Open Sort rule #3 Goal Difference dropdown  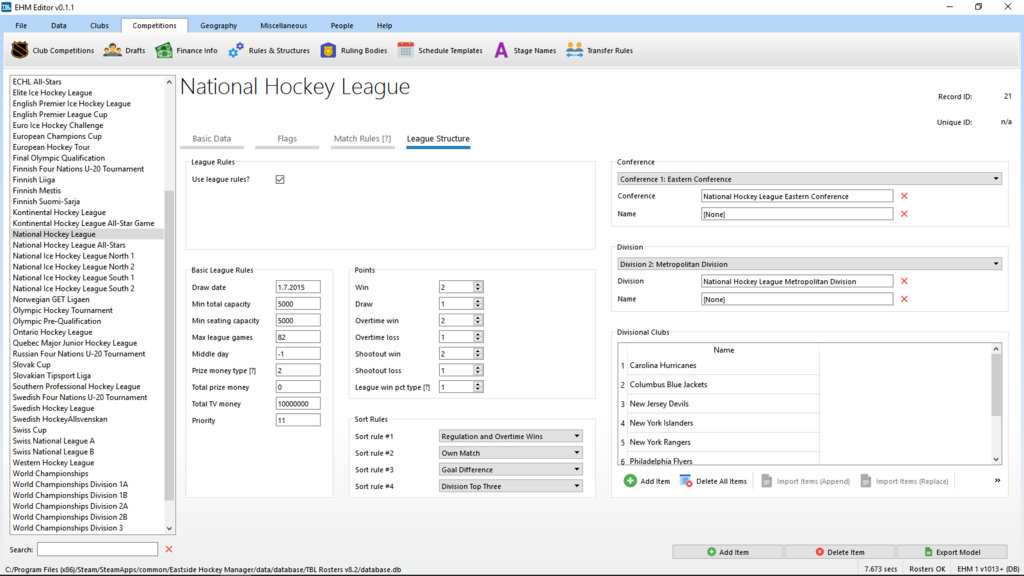[510, 470]
